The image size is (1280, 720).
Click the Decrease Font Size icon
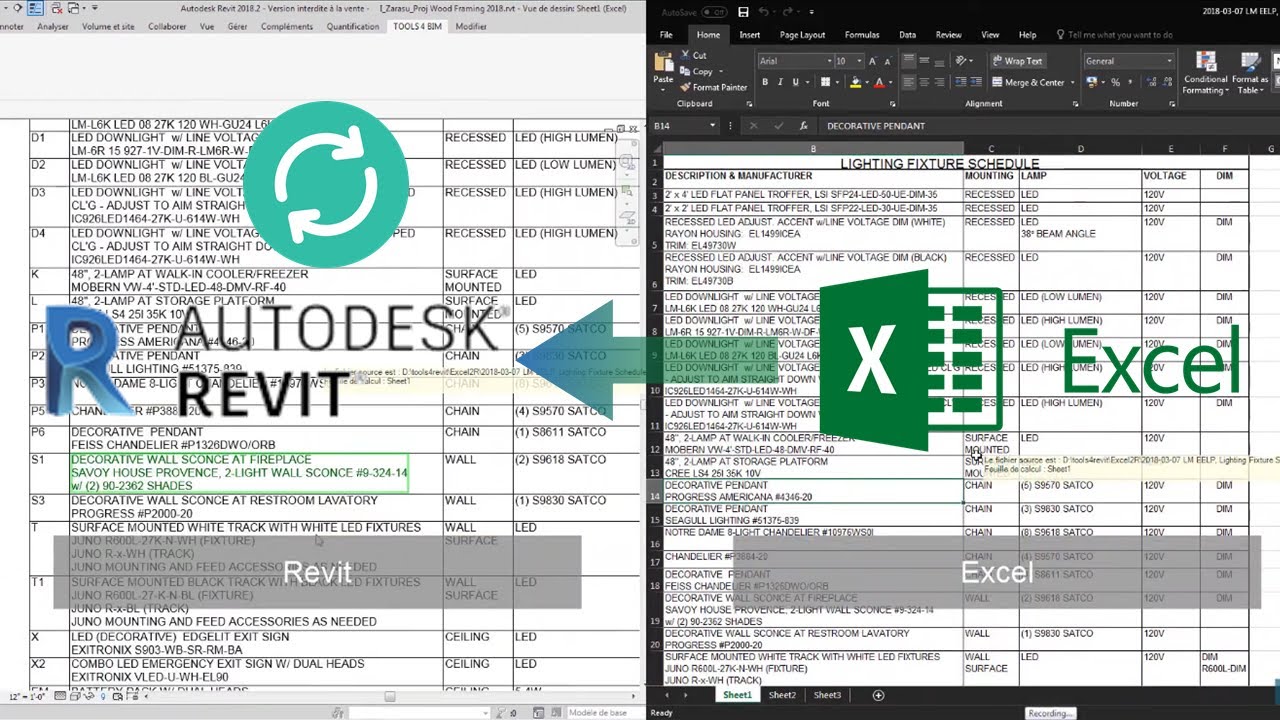point(888,61)
